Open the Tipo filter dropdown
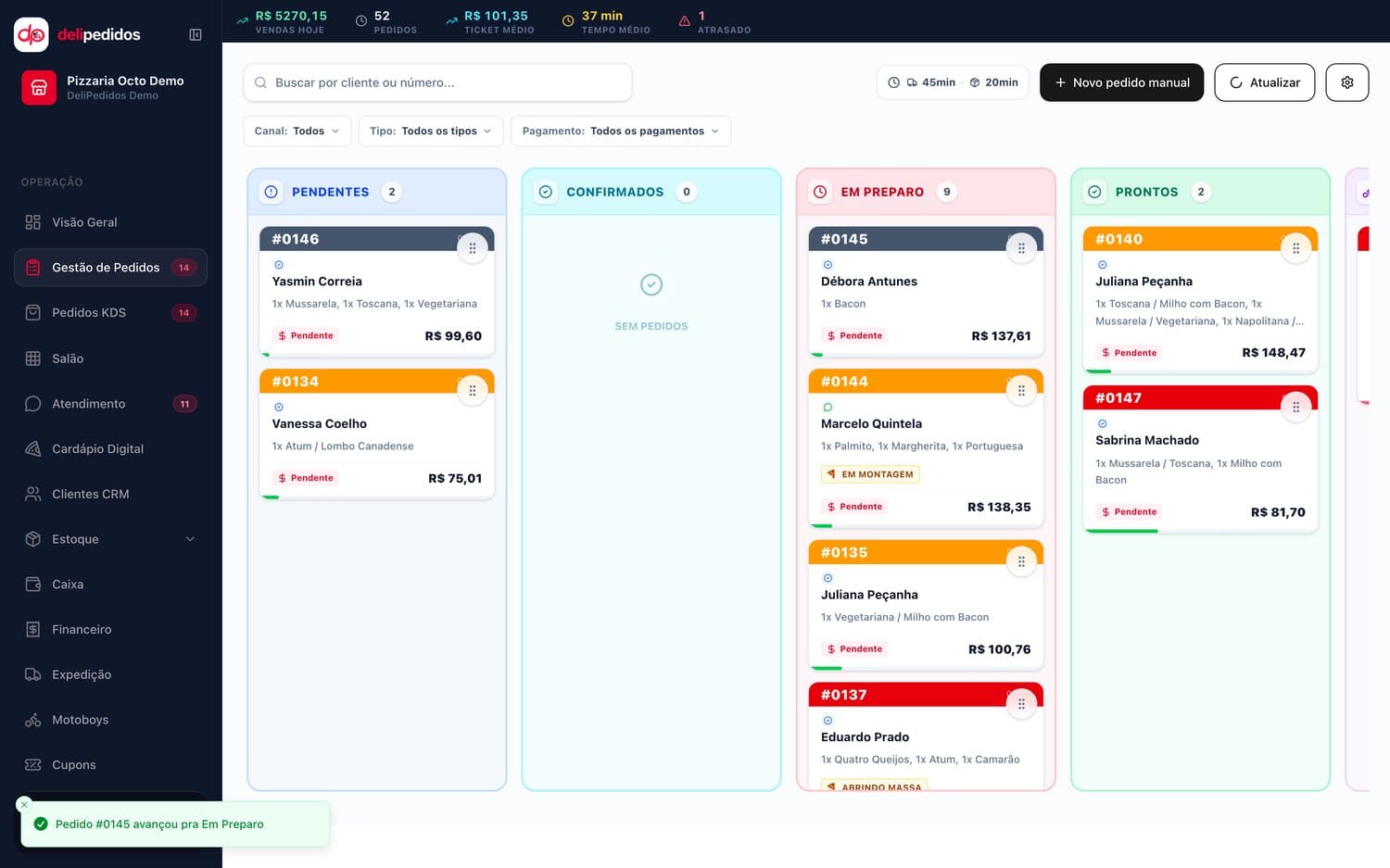 point(431,131)
